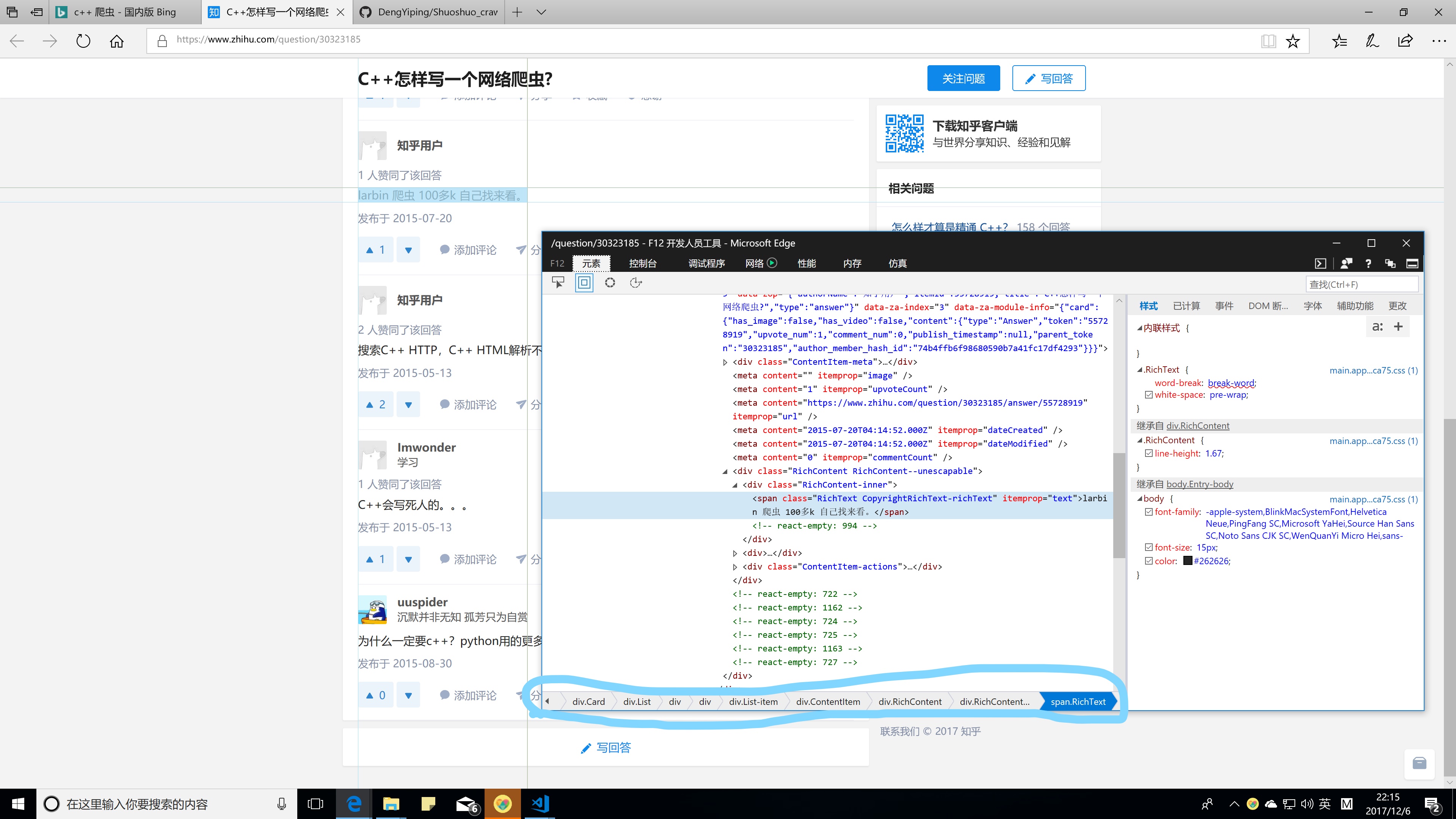Screen dimensions: 1456x819
Task: Uncheck the white-space: pre-wrap property
Action: (1148, 395)
